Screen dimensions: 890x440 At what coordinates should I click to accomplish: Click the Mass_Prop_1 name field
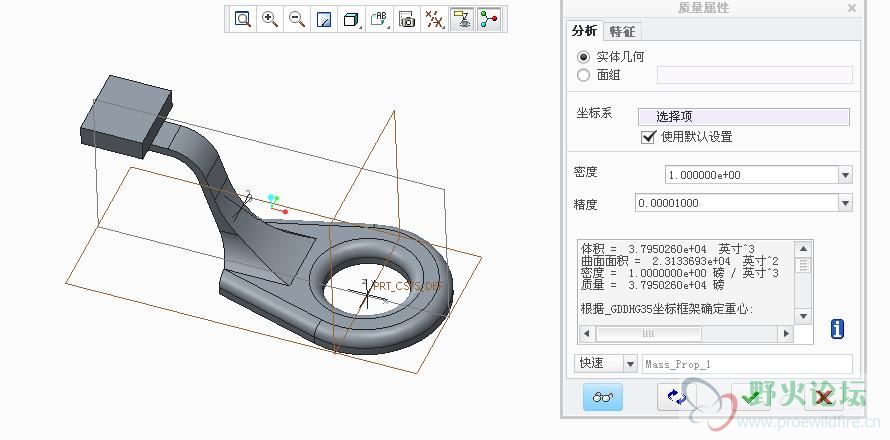click(747, 364)
